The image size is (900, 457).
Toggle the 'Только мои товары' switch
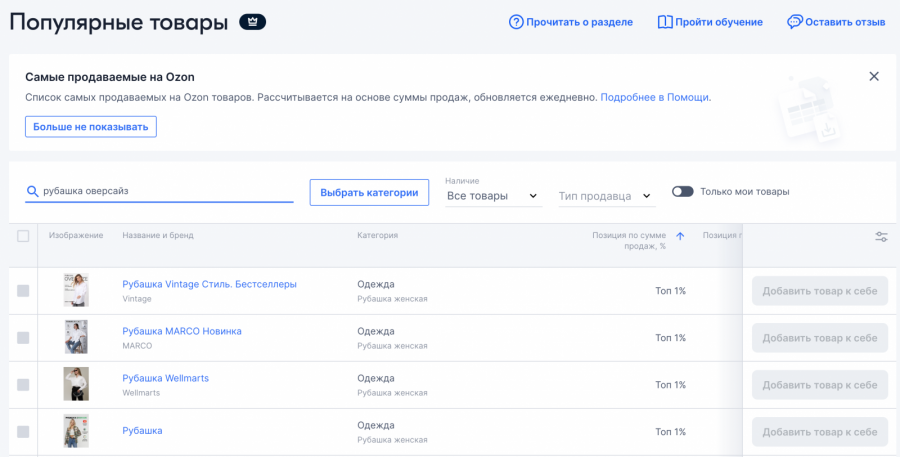click(683, 191)
